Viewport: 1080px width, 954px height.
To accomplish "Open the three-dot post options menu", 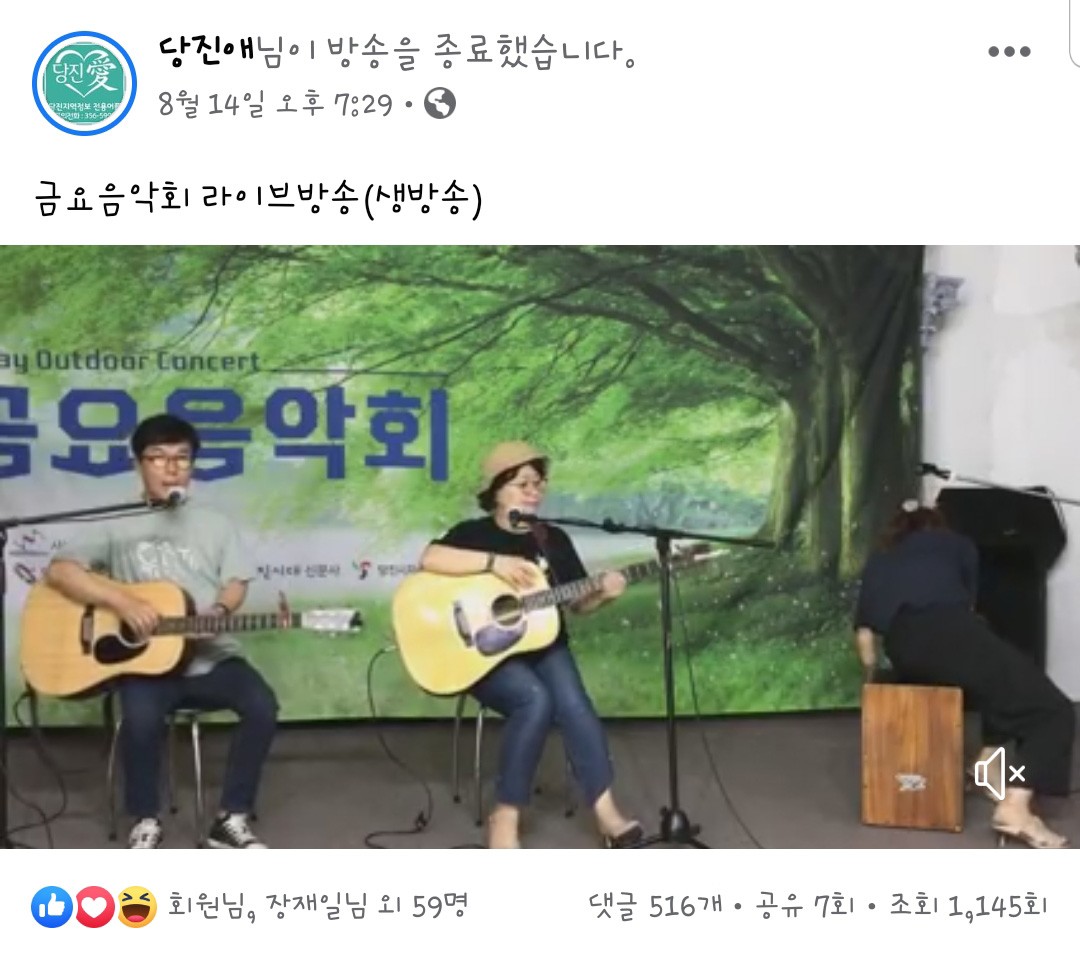I will (x=1008, y=51).
